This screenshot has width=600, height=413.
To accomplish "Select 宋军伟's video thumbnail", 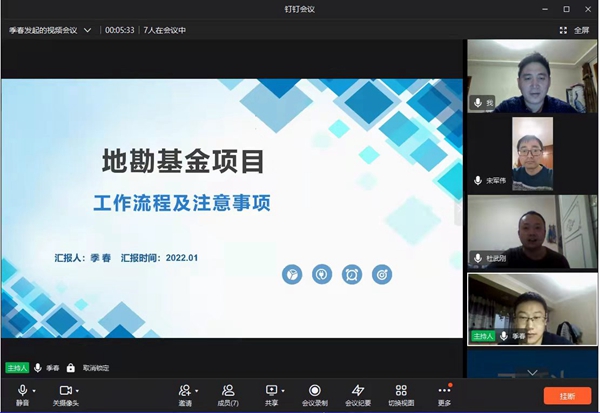I will tap(532, 152).
